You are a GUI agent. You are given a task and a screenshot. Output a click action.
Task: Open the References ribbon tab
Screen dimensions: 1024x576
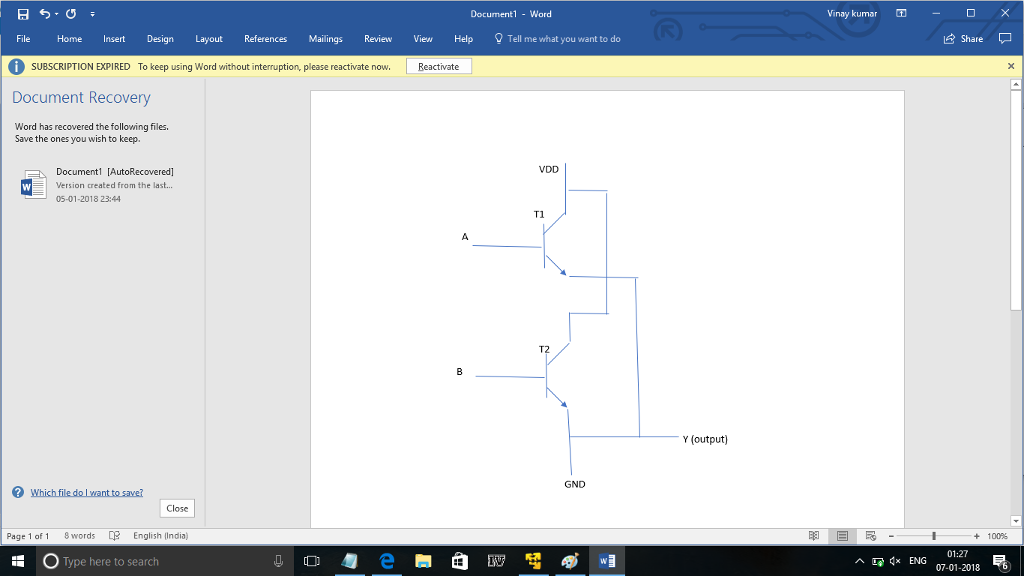point(265,38)
